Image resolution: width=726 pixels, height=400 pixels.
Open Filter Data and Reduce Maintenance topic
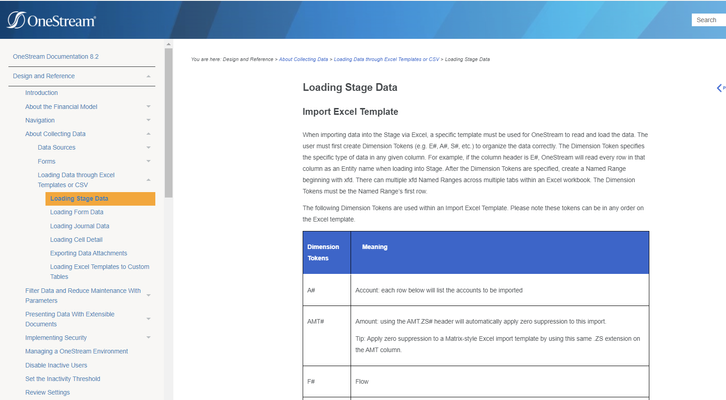click(x=83, y=295)
